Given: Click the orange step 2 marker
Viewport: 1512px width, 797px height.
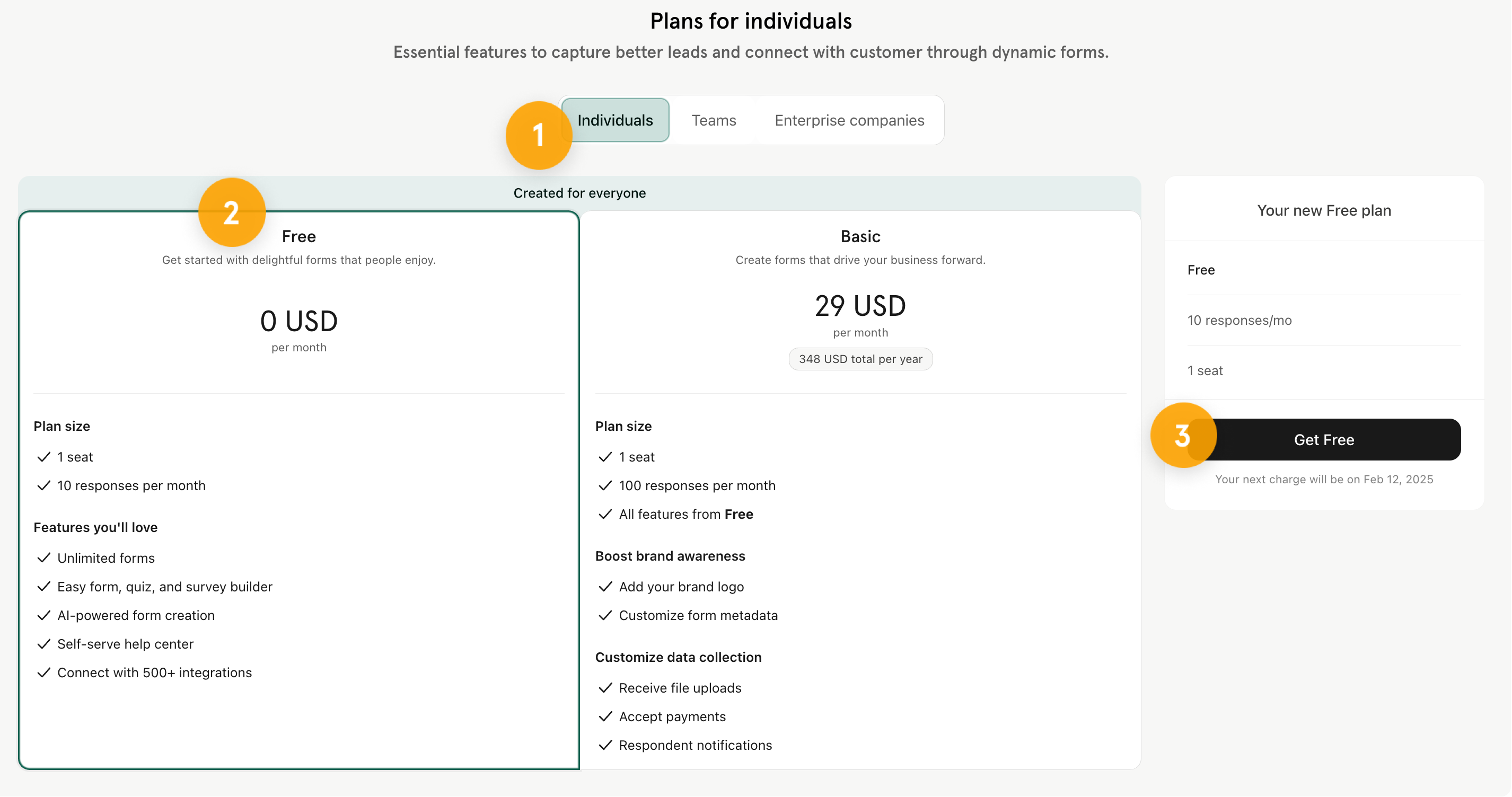Looking at the screenshot, I should pos(232,212).
